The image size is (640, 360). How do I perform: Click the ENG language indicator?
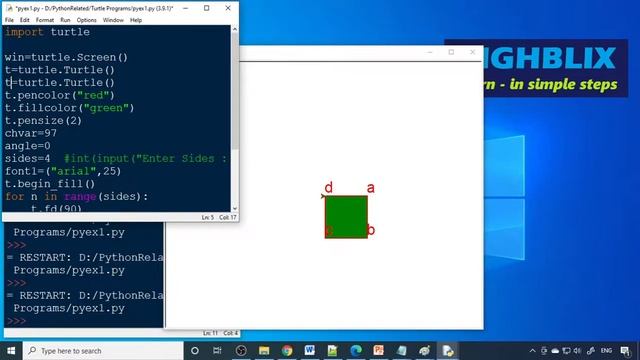pos(606,351)
